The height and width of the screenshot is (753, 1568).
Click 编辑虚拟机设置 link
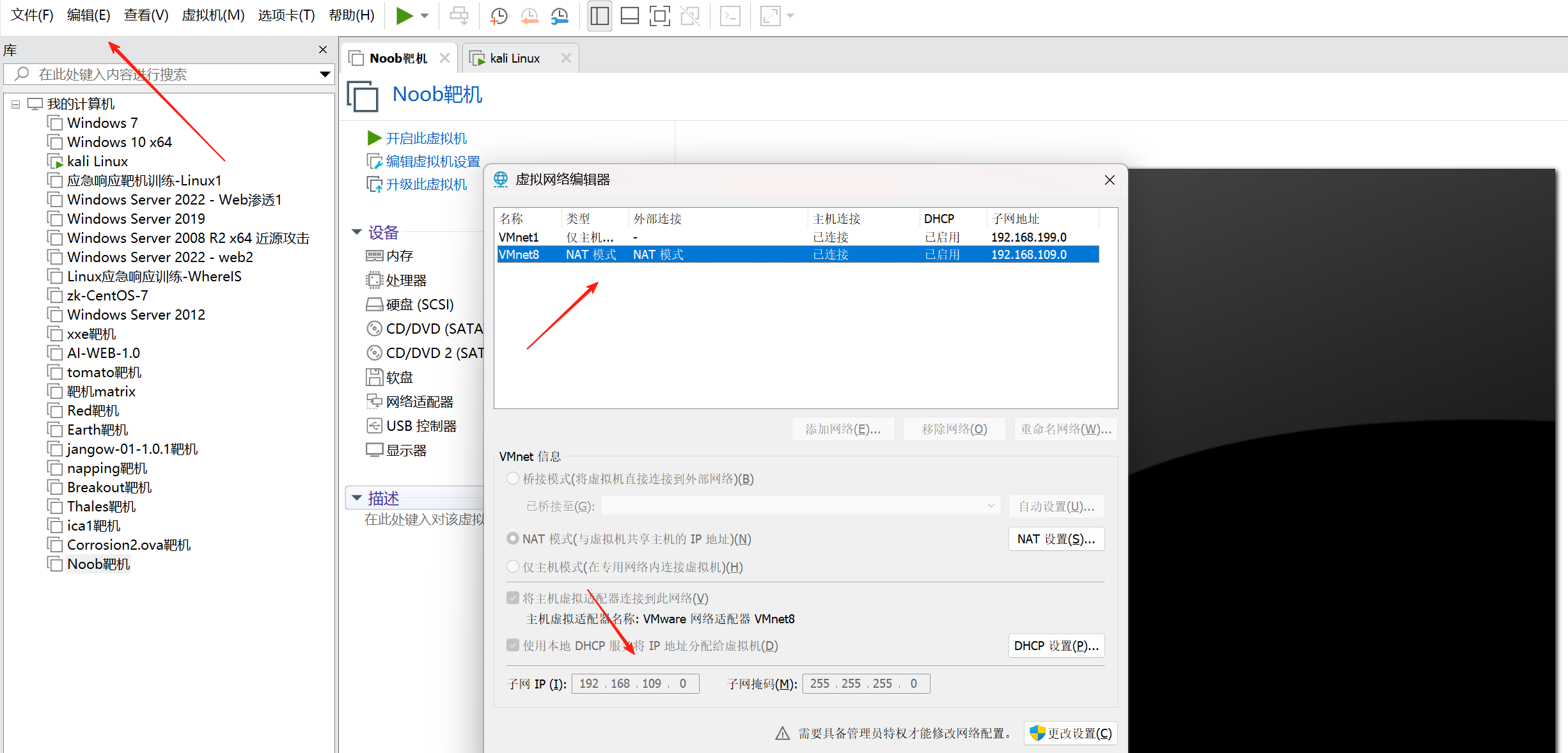pos(433,161)
